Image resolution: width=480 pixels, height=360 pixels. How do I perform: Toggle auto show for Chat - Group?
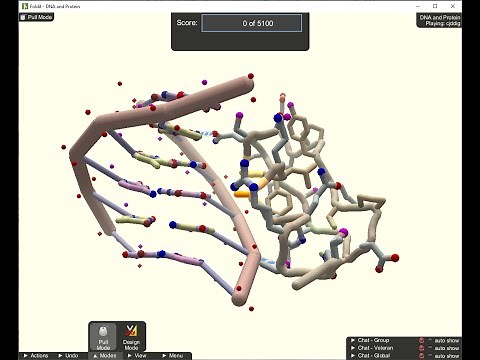click(444, 341)
